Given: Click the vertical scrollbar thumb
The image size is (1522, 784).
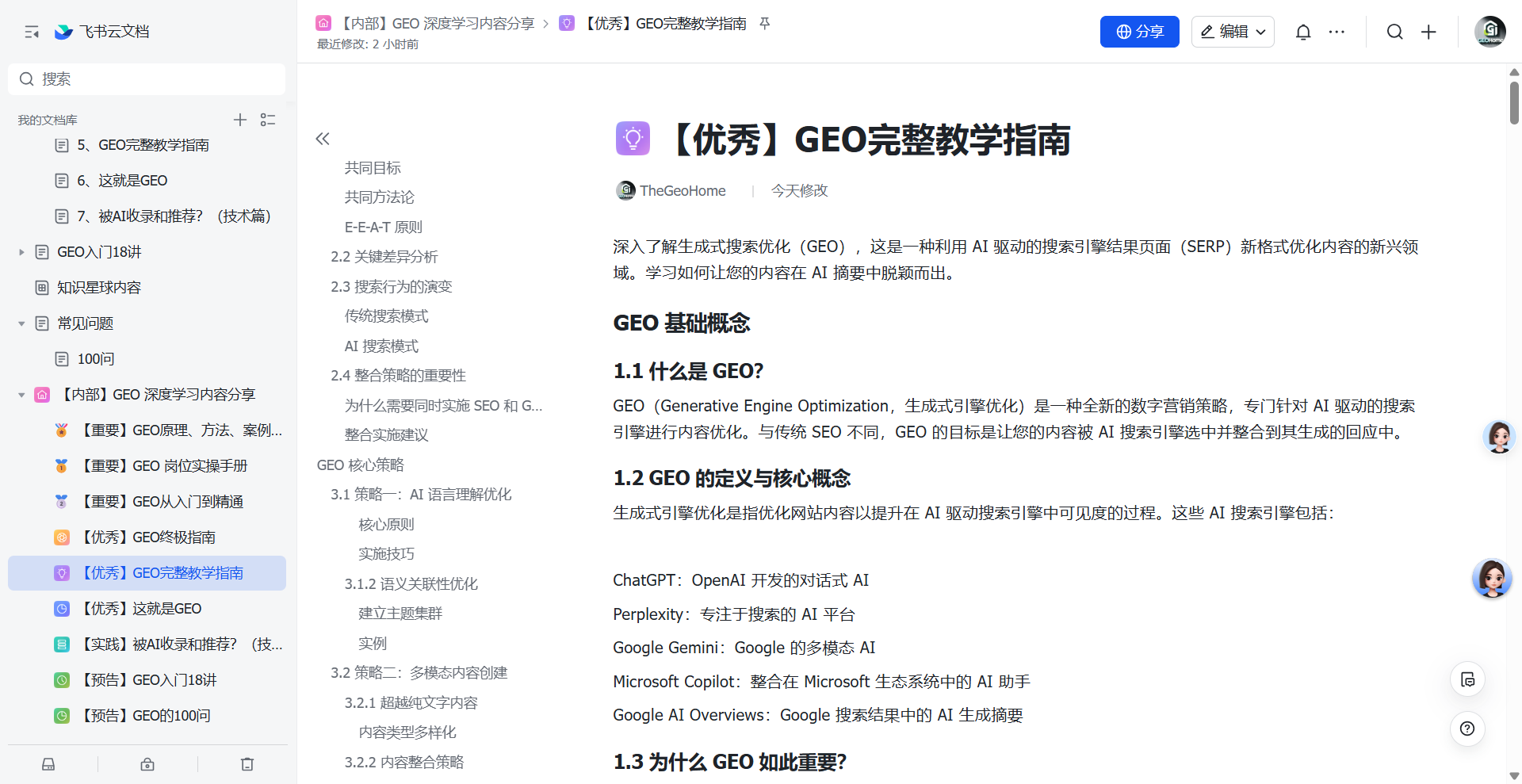Looking at the screenshot, I should point(1514,103).
